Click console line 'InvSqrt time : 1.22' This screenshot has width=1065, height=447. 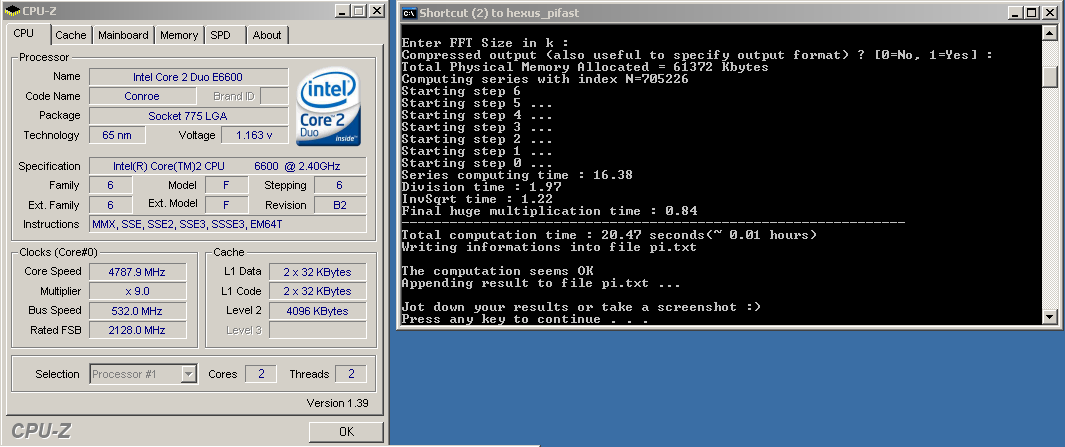point(478,199)
